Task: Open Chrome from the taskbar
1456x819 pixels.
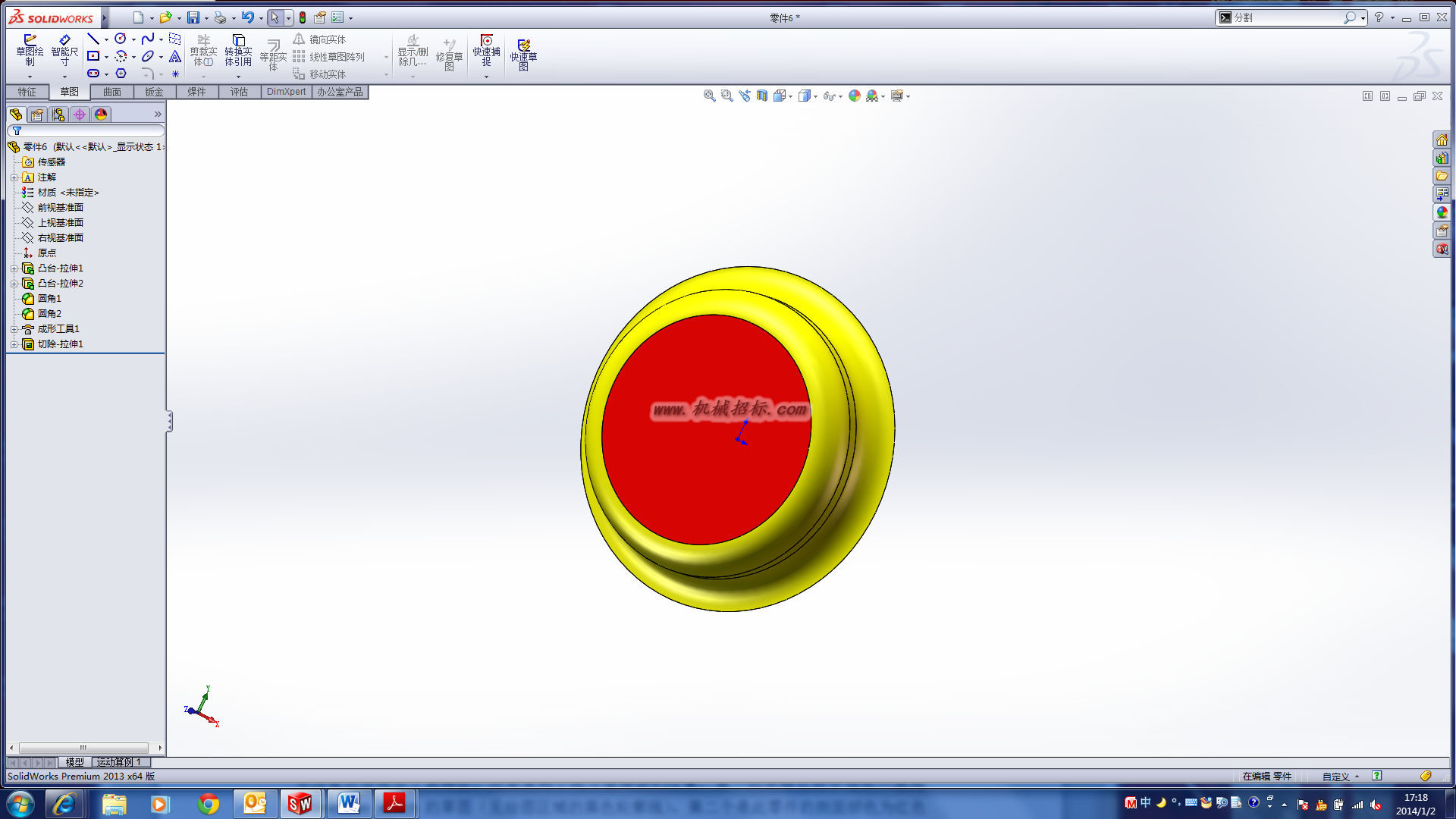Action: tap(208, 804)
